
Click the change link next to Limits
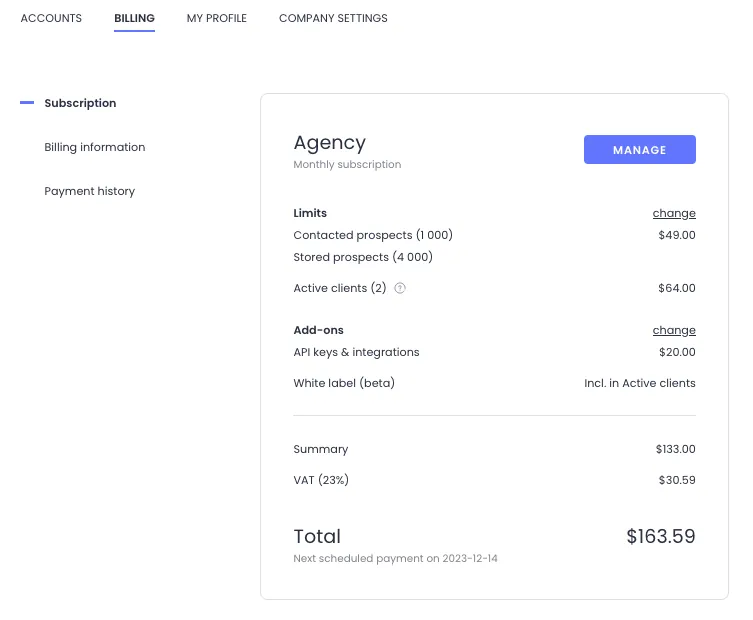[x=674, y=213]
